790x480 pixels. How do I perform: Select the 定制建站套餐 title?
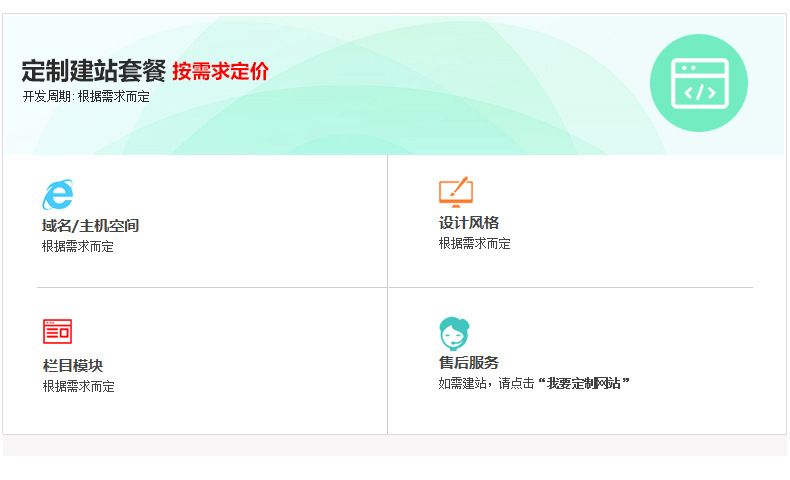(93, 71)
